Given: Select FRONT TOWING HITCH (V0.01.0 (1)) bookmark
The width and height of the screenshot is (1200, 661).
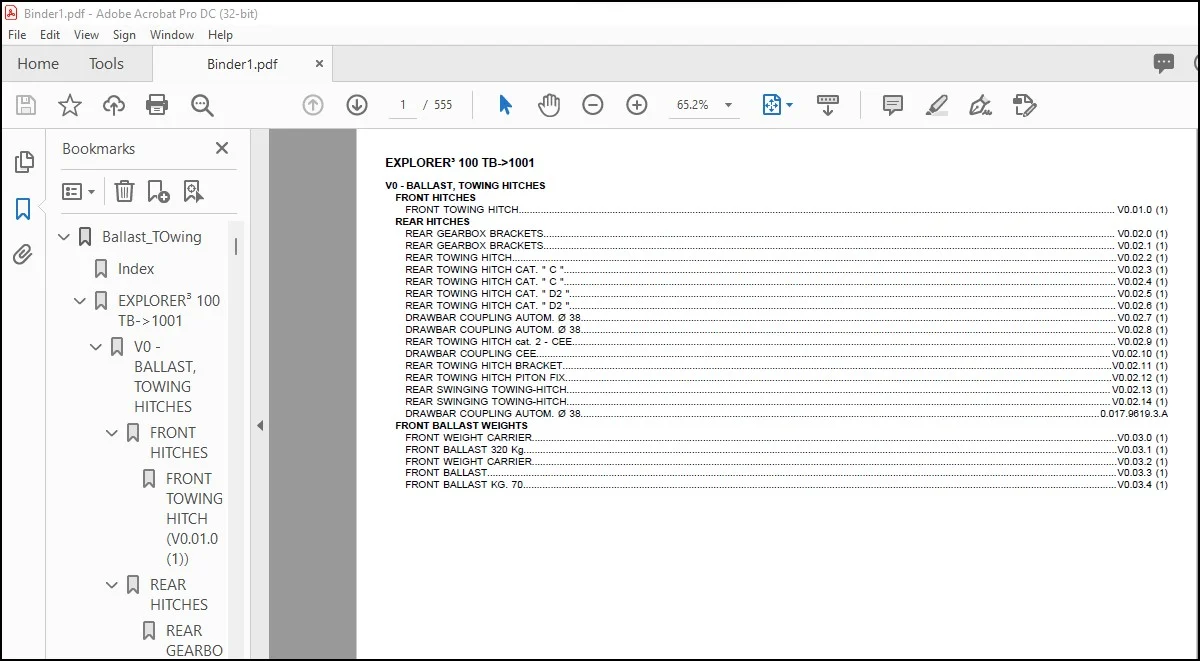Looking at the screenshot, I should click(193, 519).
